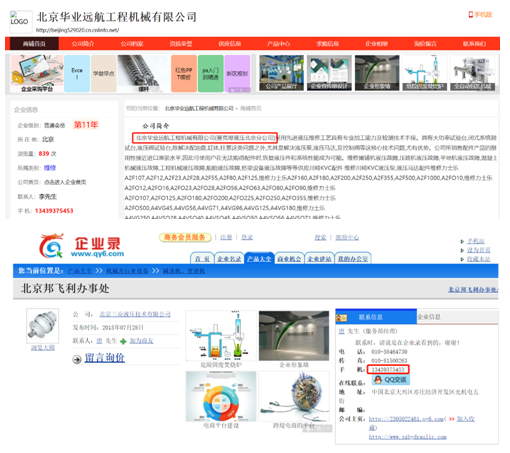Switch to the 企业名录 tab
Screen dimensions: 510x453
229,259
